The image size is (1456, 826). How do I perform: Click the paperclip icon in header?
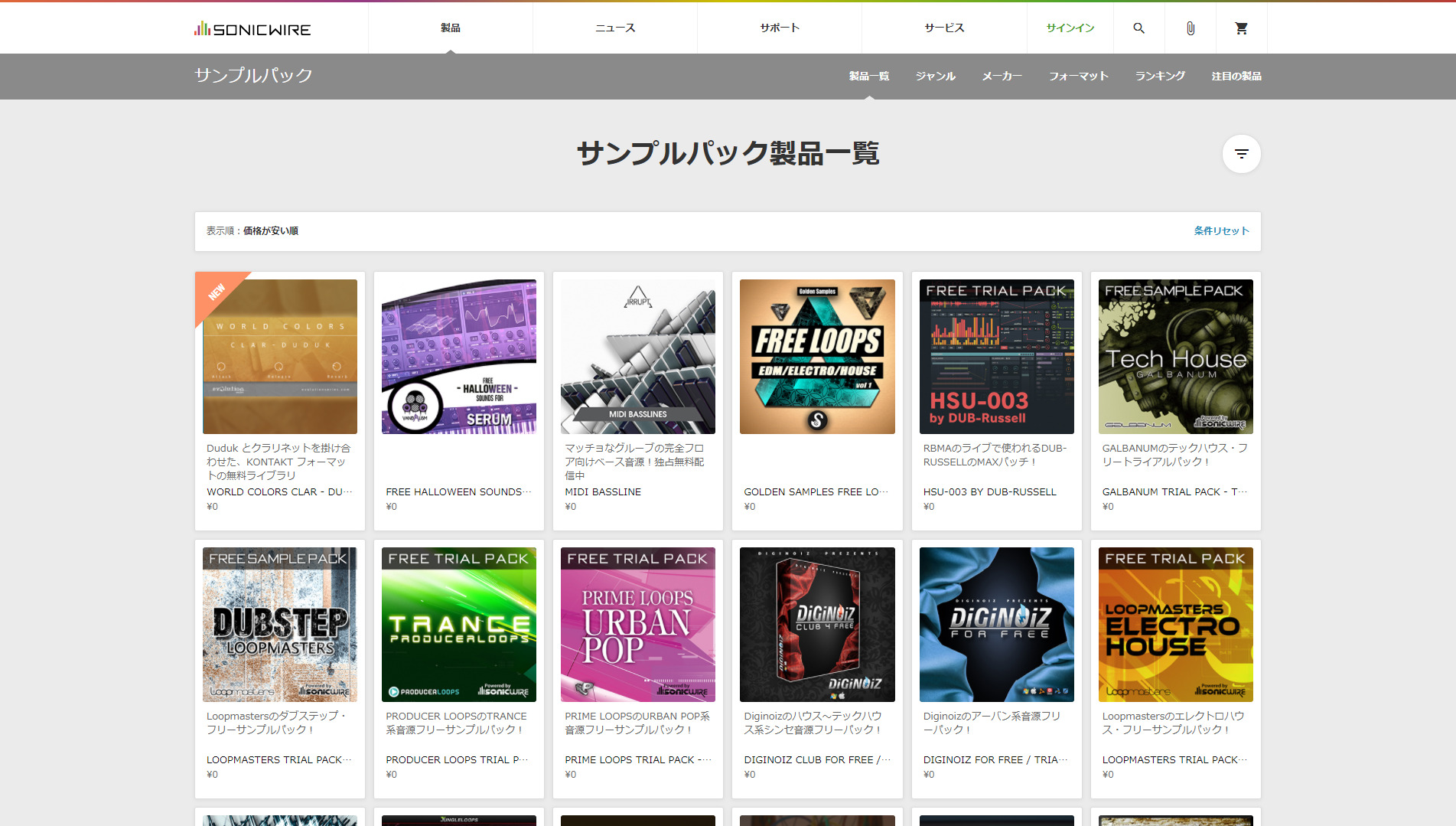[1190, 28]
